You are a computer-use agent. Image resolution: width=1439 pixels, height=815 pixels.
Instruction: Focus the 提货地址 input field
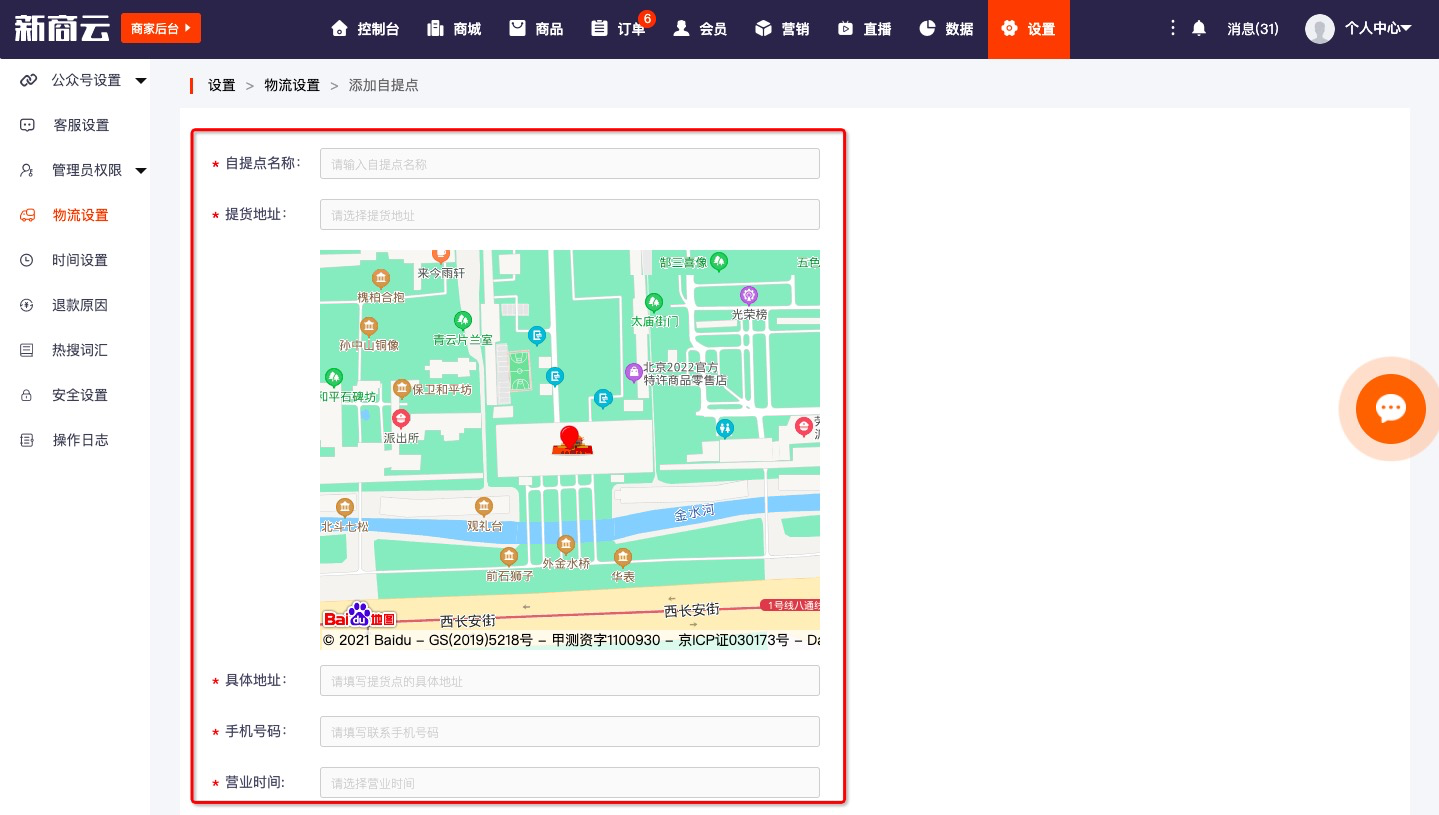tap(570, 215)
